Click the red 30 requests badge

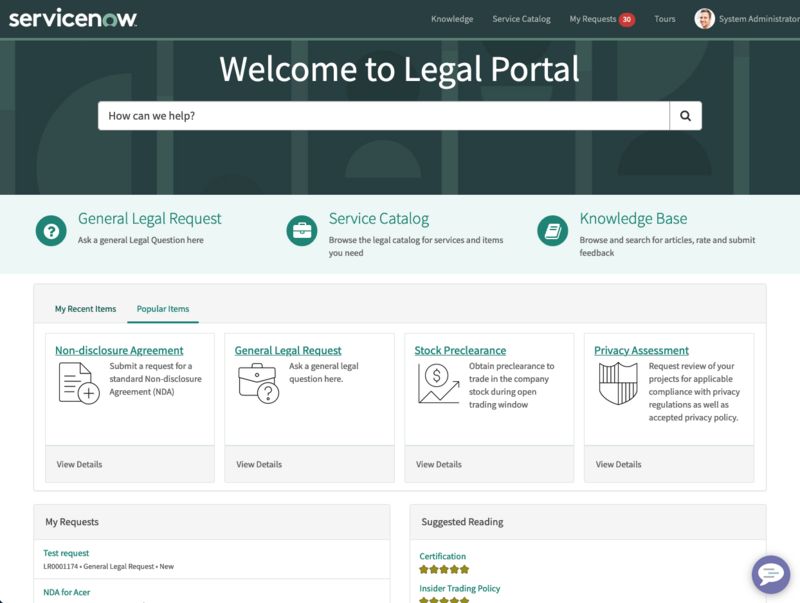(627, 19)
